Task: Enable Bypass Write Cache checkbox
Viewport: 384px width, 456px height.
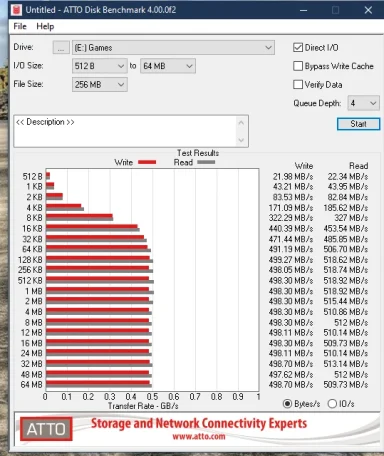Action: (x=298, y=66)
